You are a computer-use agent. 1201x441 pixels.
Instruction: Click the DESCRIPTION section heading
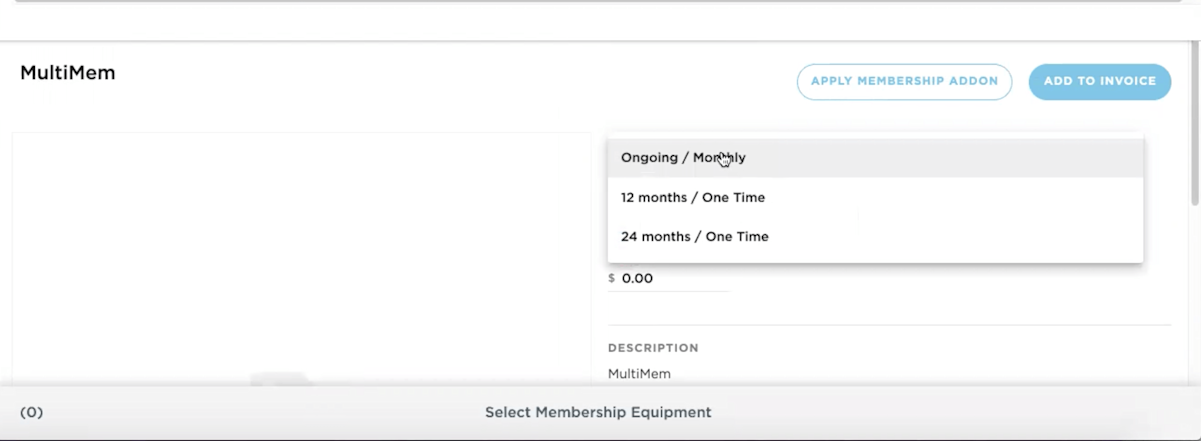(653, 348)
